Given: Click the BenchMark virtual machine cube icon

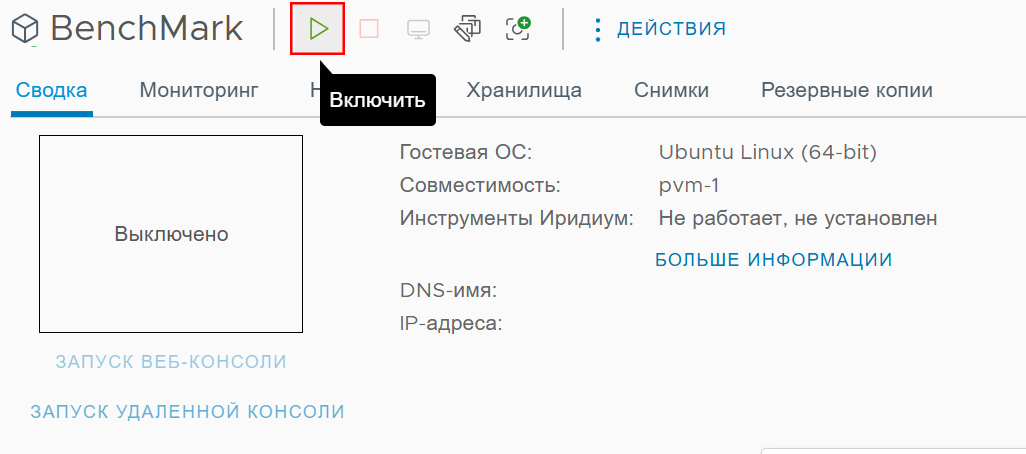Looking at the screenshot, I should coord(26,30).
